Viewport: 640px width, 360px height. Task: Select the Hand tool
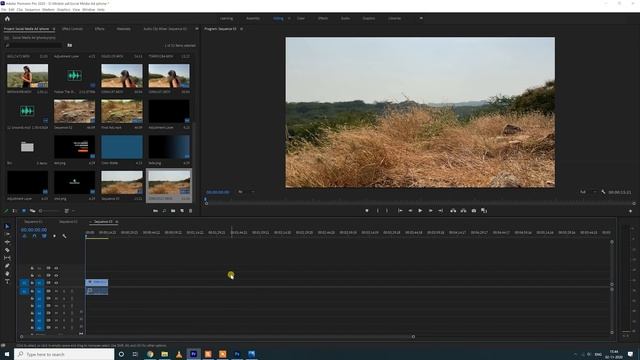tap(7, 273)
